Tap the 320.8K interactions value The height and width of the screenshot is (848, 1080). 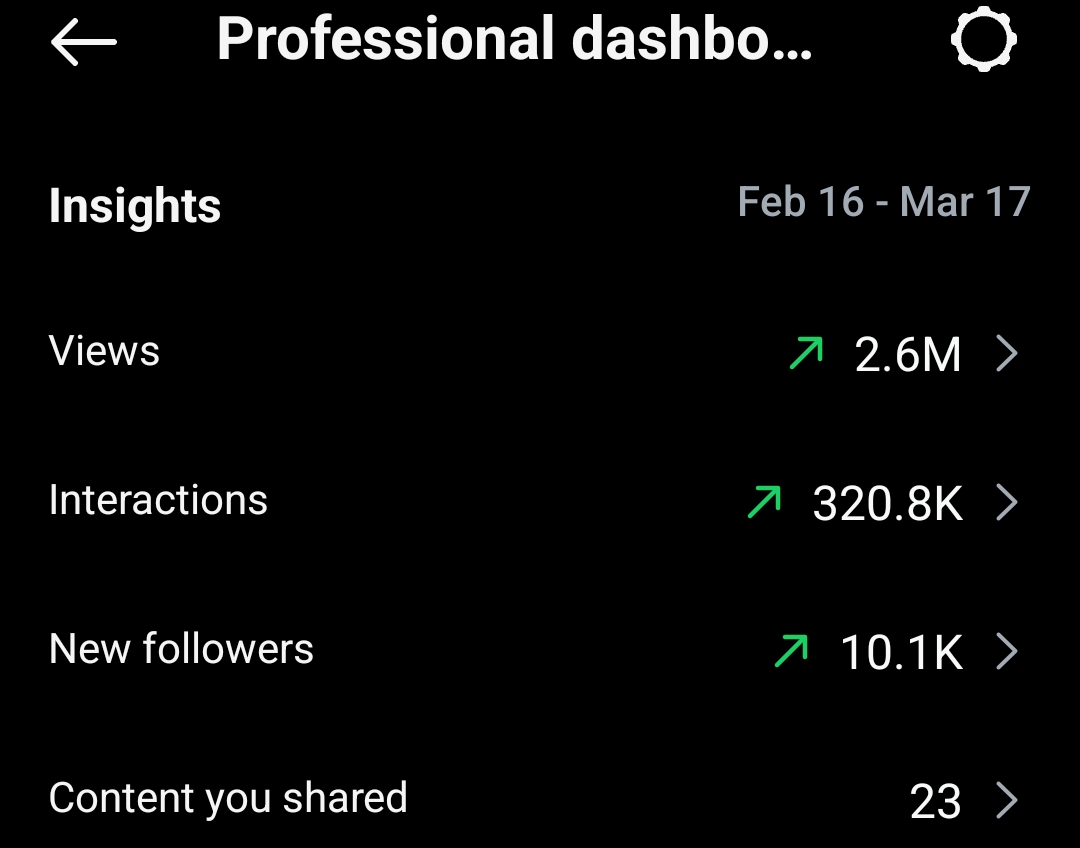click(888, 504)
